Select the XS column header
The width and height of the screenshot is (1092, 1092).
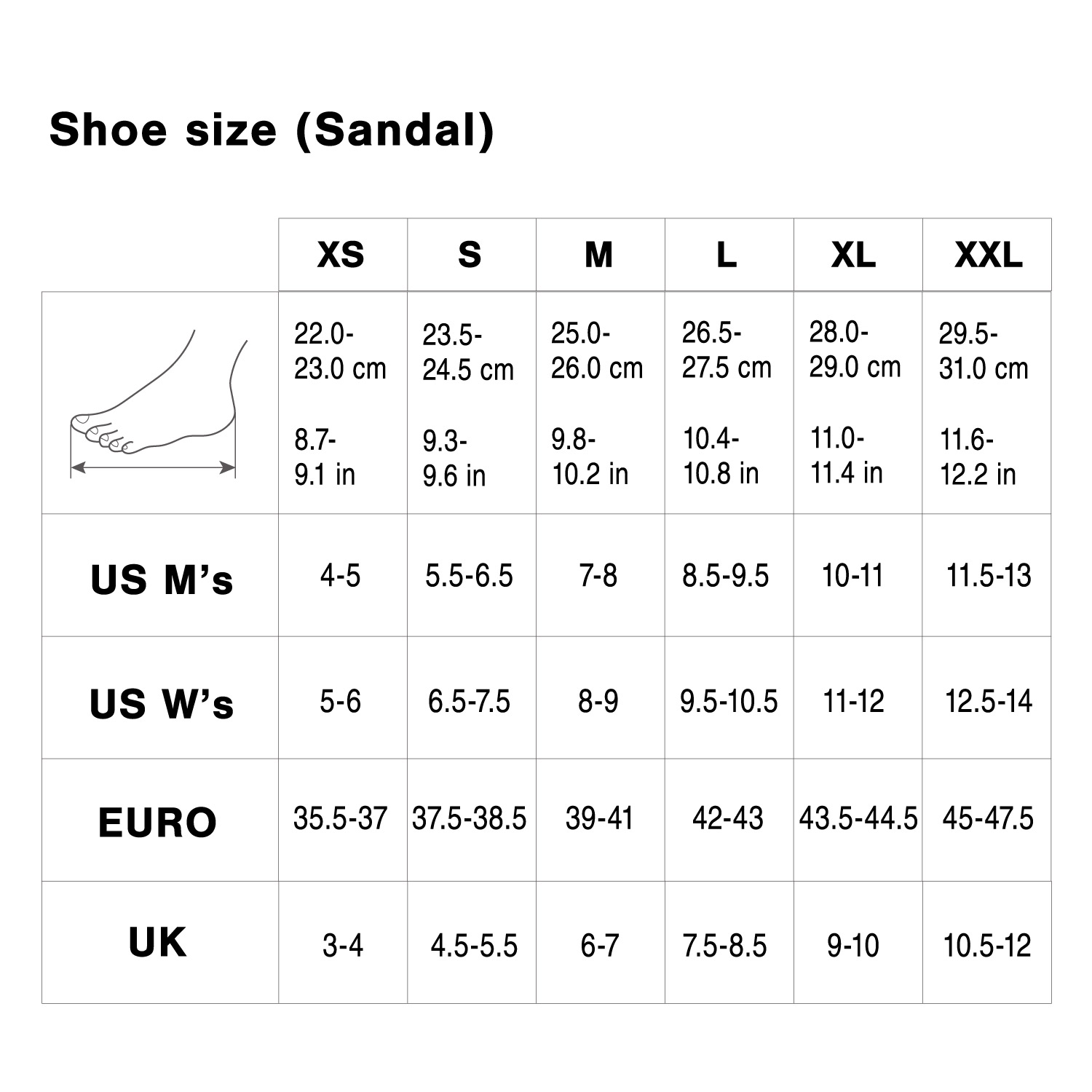(x=341, y=255)
